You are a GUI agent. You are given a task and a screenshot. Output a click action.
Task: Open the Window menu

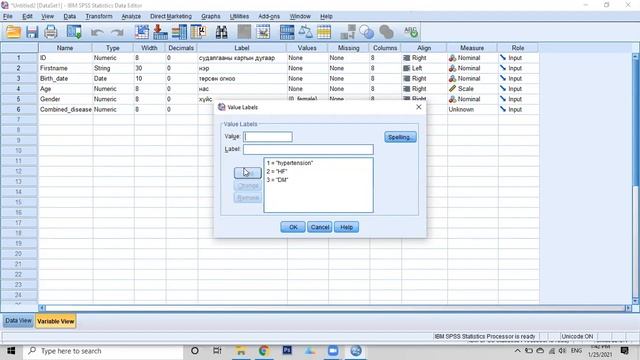click(x=300, y=16)
